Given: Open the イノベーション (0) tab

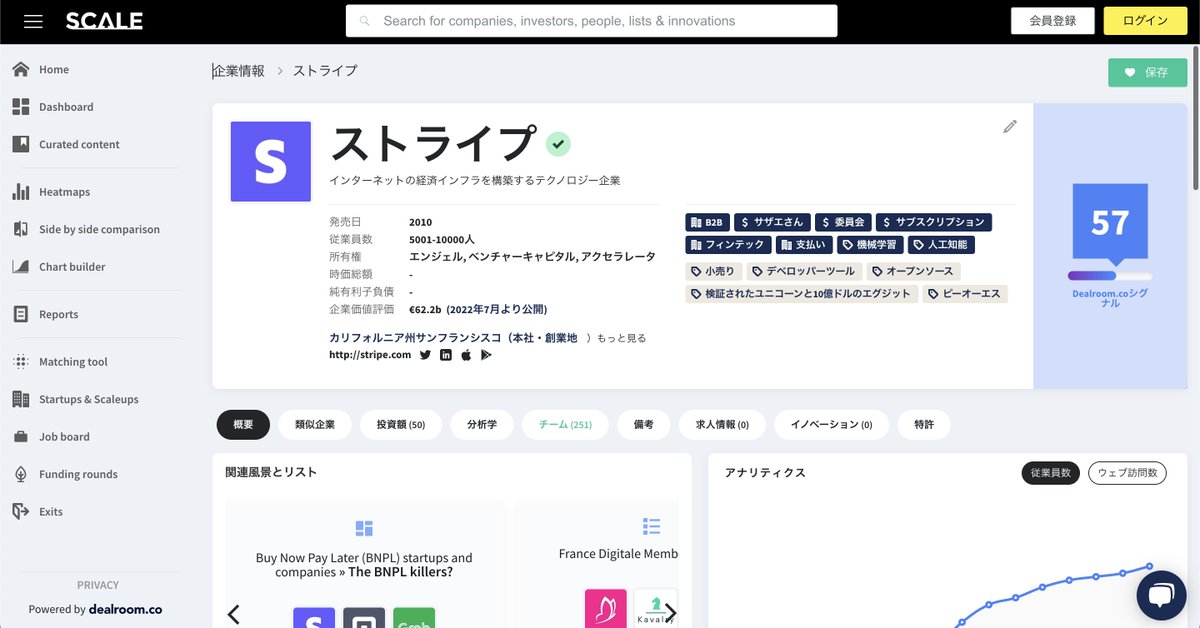Looking at the screenshot, I should [x=831, y=425].
